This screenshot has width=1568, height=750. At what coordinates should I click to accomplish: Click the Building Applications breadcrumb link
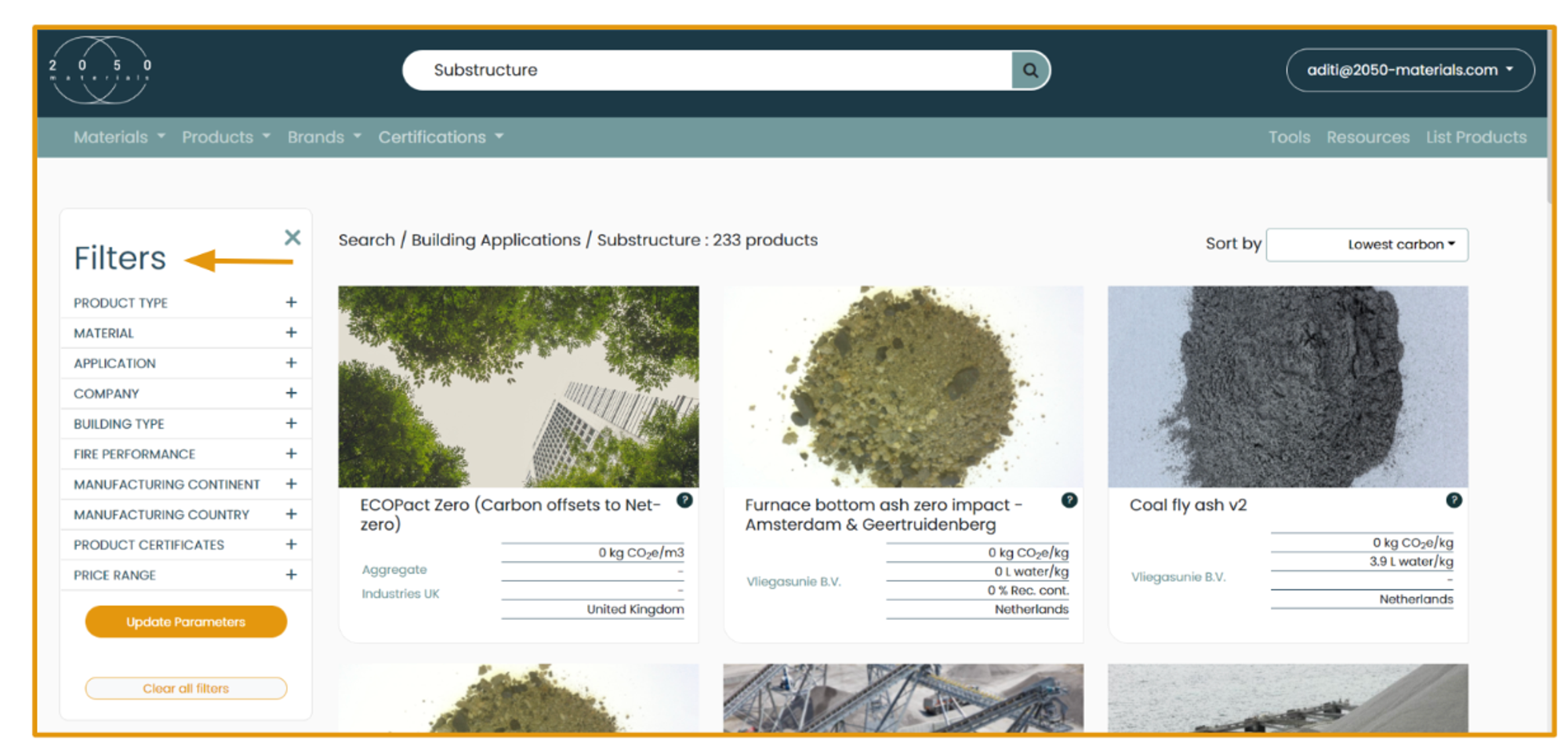pyautogui.click(x=495, y=240)
